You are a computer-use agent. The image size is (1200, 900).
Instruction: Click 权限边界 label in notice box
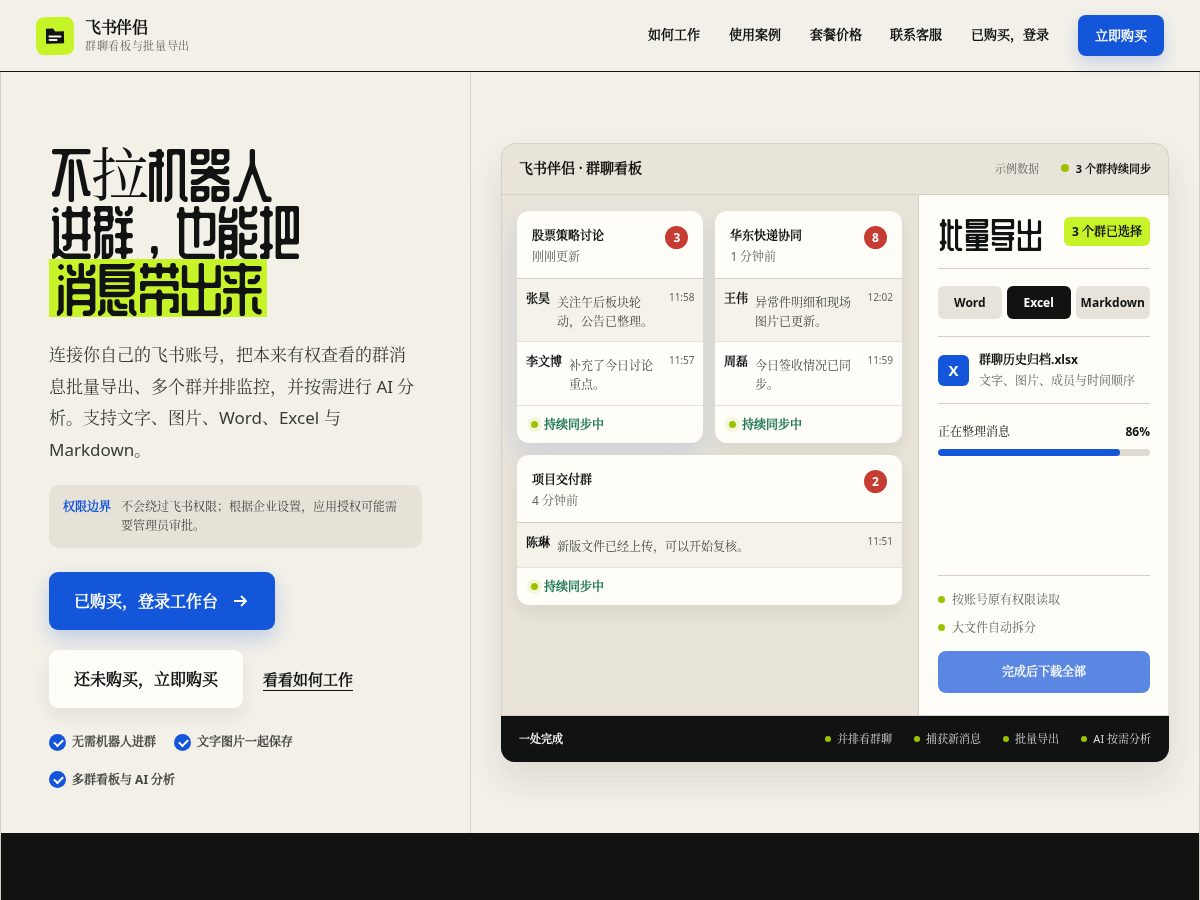pyautogui.click(x=87, y=506)
